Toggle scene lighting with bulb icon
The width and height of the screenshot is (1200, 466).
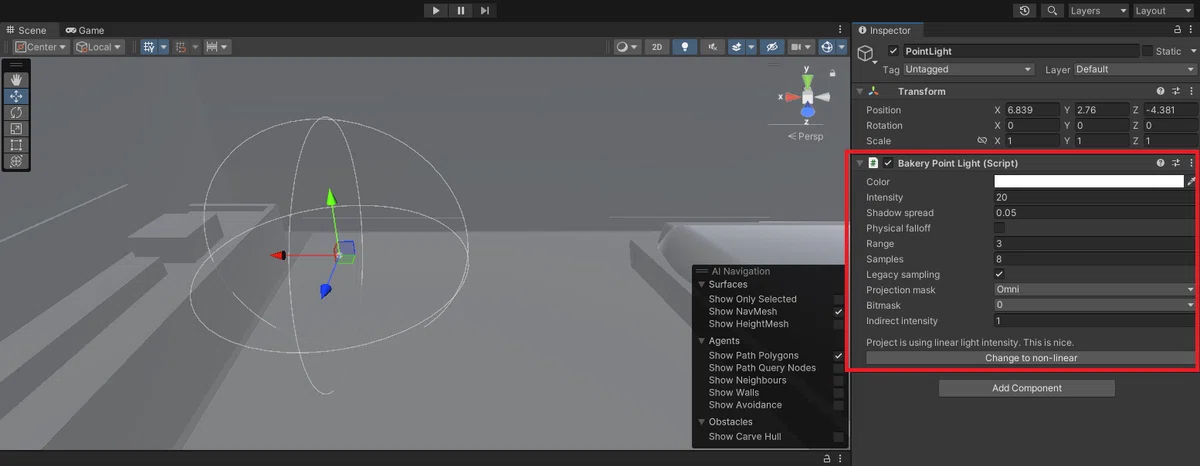[x=685, y=47]
